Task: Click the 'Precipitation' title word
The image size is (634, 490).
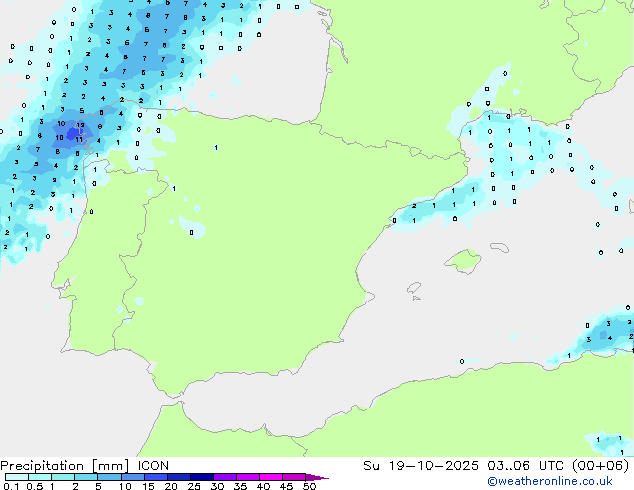Action: click(x=42, y=466)
